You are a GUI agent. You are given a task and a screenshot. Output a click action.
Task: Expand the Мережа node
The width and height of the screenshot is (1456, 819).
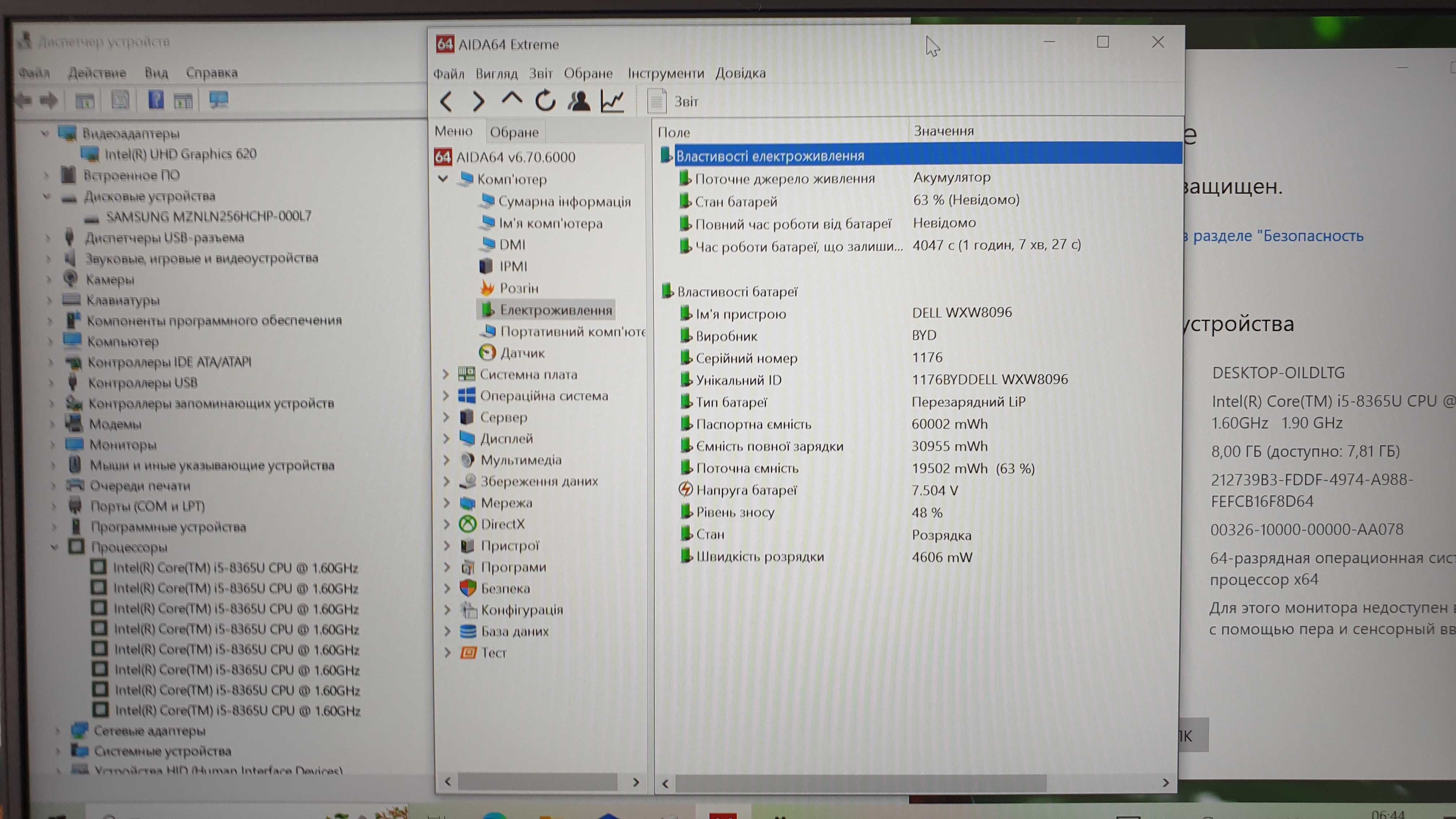(x=446, y=502)
